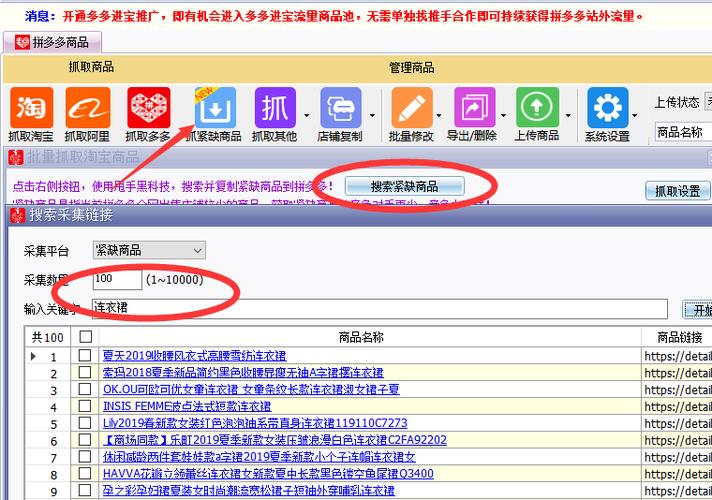The height and width of the screenshot is (500, 712).
Task: Expand the 采集平台 dropdown showing 紧缺商品
Action: (x=148, y=250)
